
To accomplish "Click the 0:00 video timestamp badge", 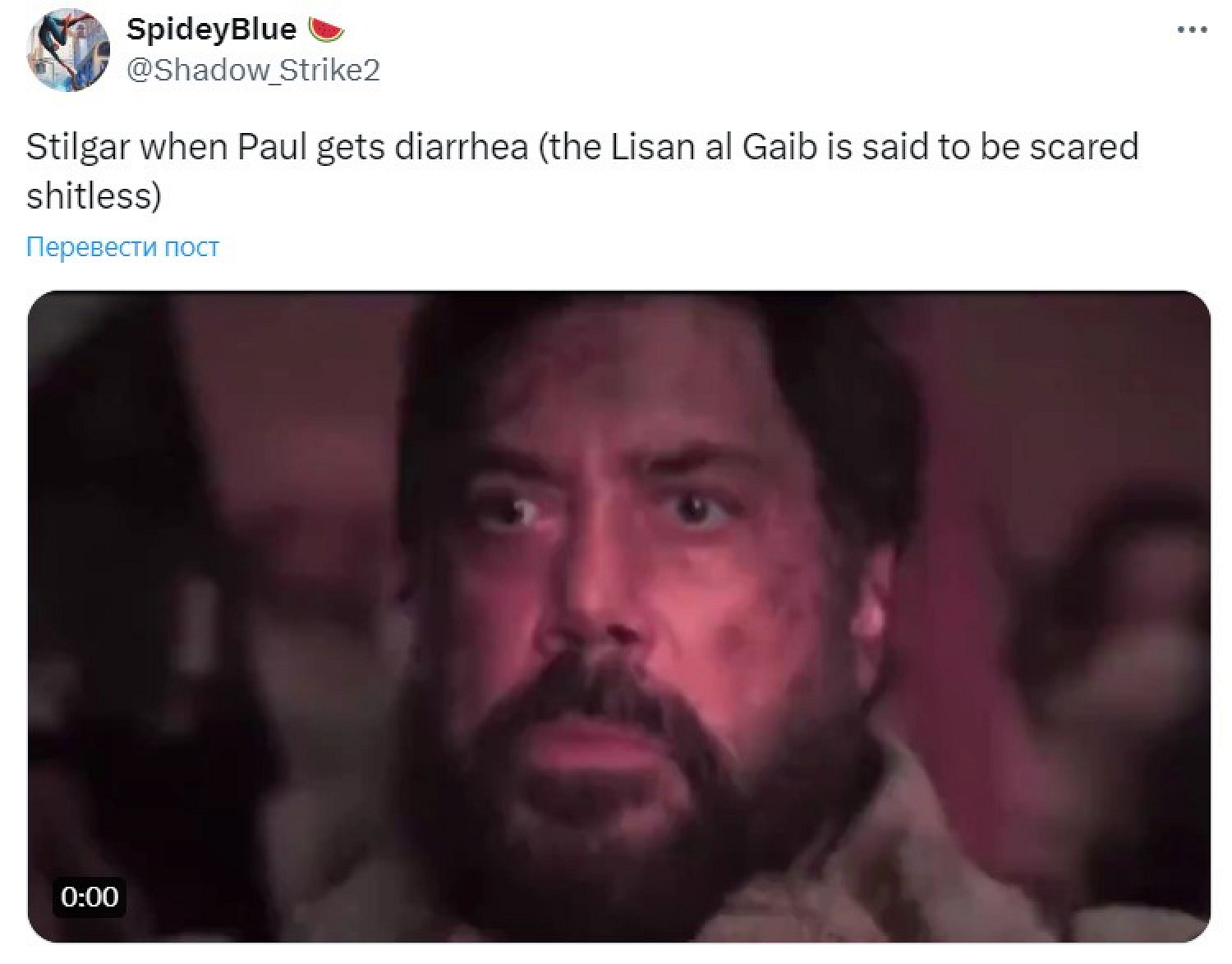I will point(90,896).
